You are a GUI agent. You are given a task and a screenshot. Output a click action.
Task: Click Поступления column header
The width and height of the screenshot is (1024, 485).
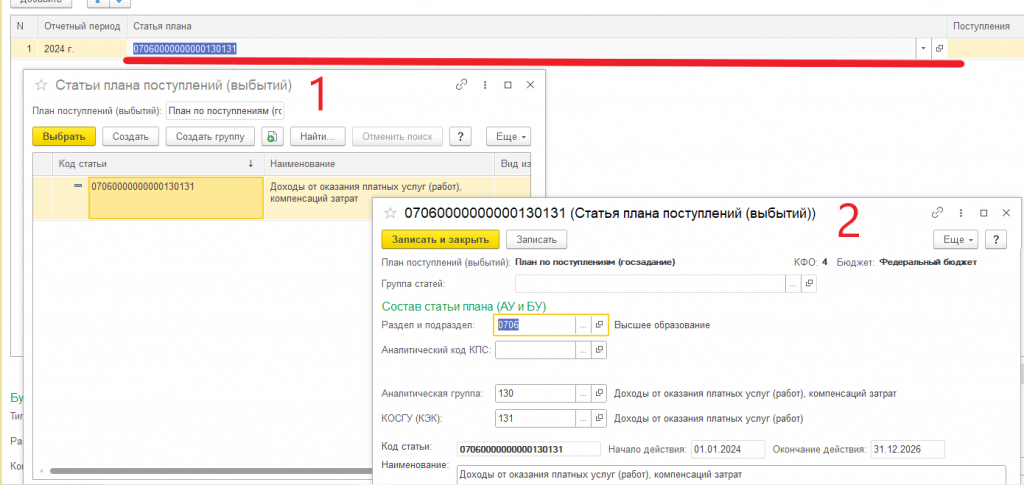pyautogui.click(x=985, y=26)
